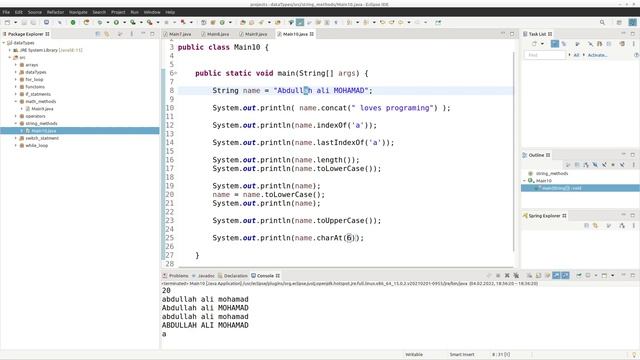Image resolution: width=640 pixels, height=360 pixels.
Task: Toggle Link with Editor in Package Explorer
Action: pyautogui.click(x=107, y=34)
